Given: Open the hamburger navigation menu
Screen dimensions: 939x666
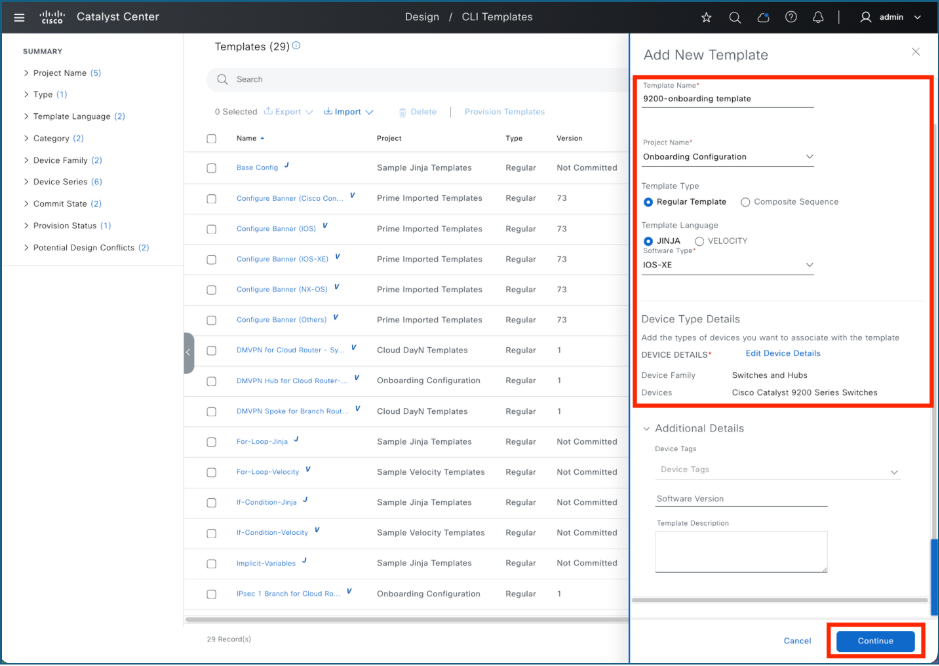Looking at the screenshot, I should pos(19,17).
